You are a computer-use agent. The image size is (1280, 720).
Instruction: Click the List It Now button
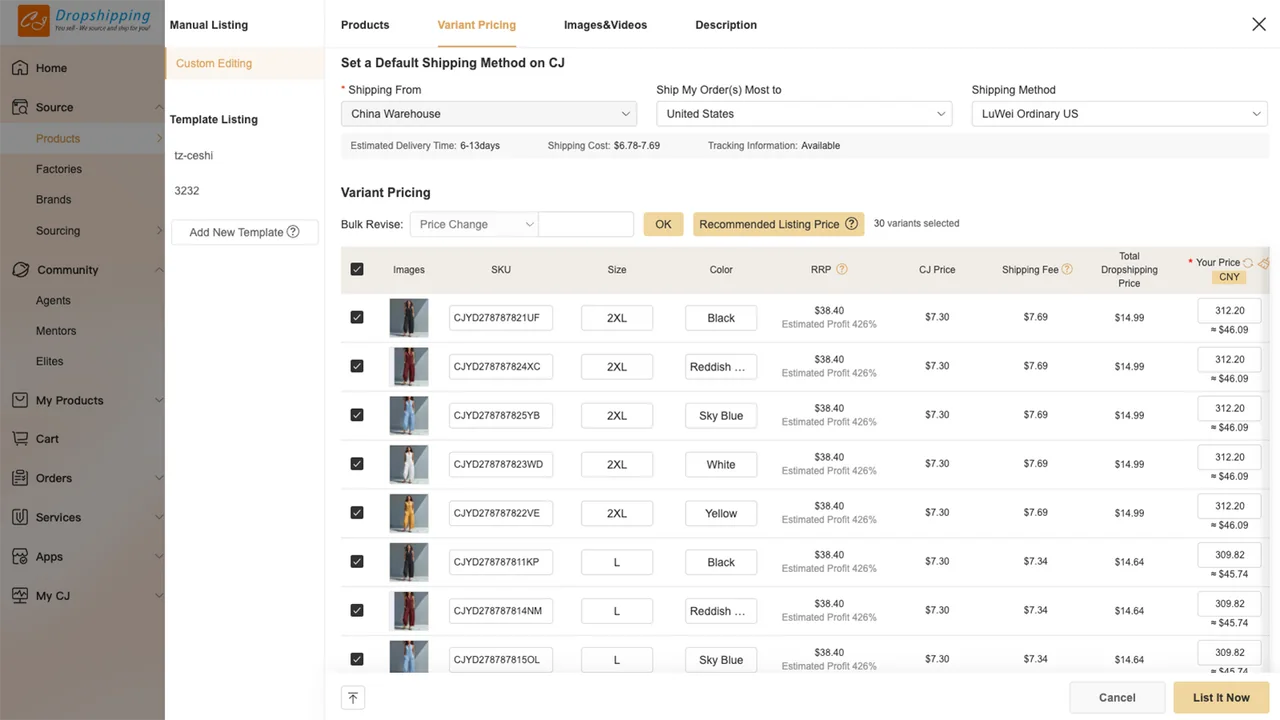tap(1221, 698)
